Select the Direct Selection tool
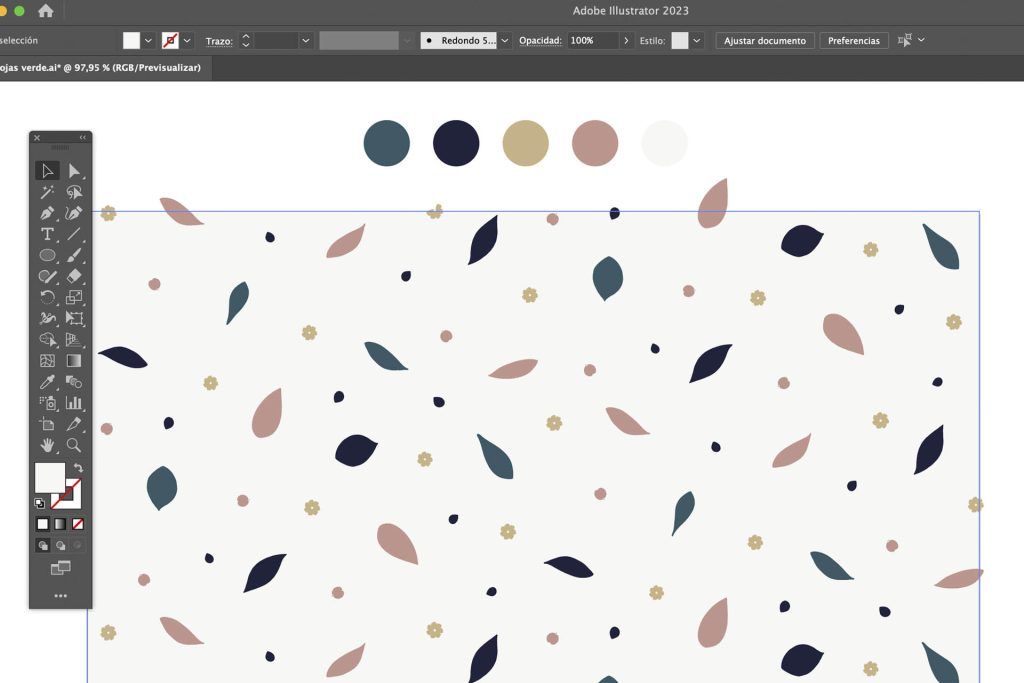This screenshot has width=1024, height=683. (x=74, y=171)
